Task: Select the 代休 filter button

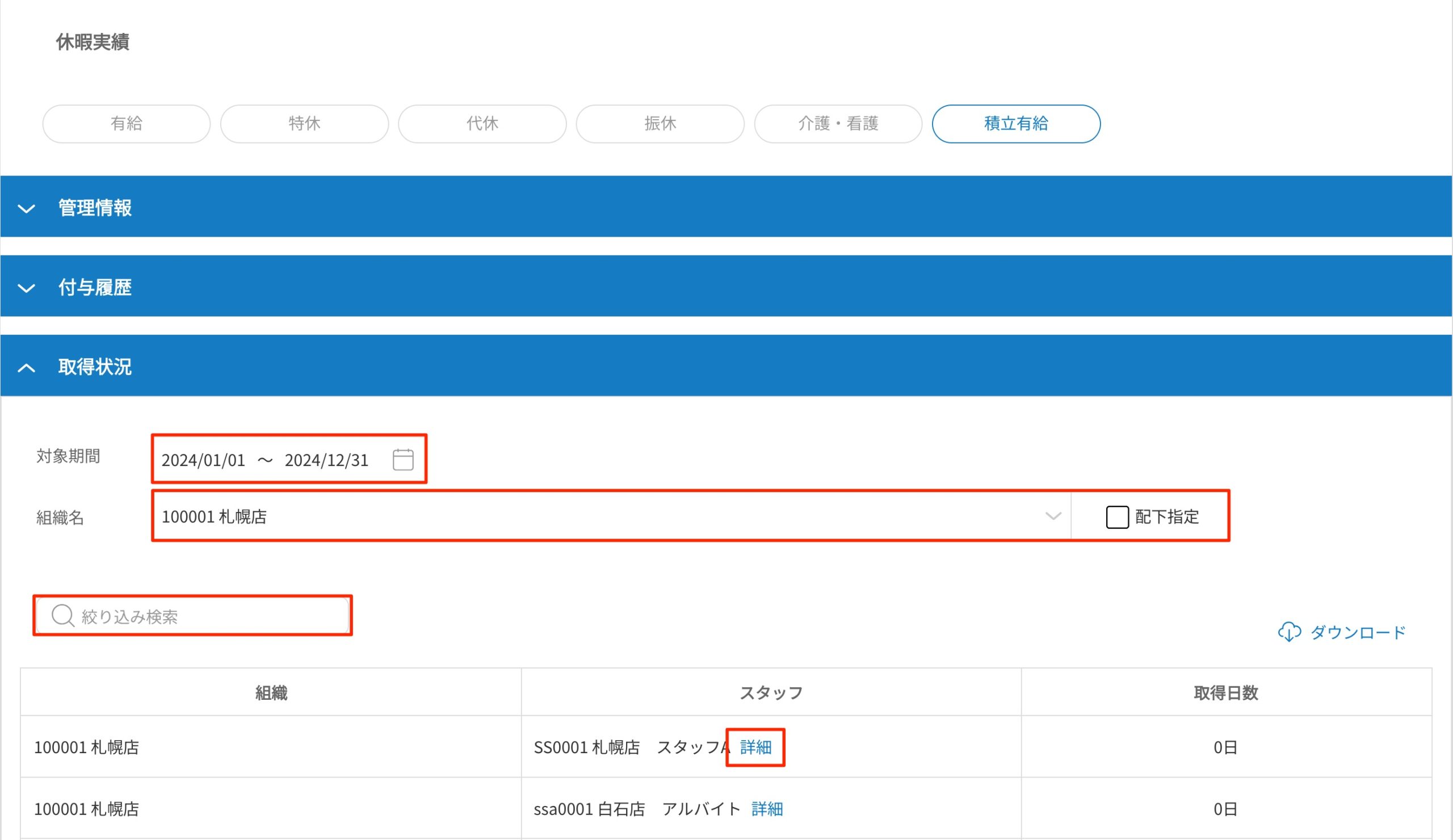Action: pos(482,123)
